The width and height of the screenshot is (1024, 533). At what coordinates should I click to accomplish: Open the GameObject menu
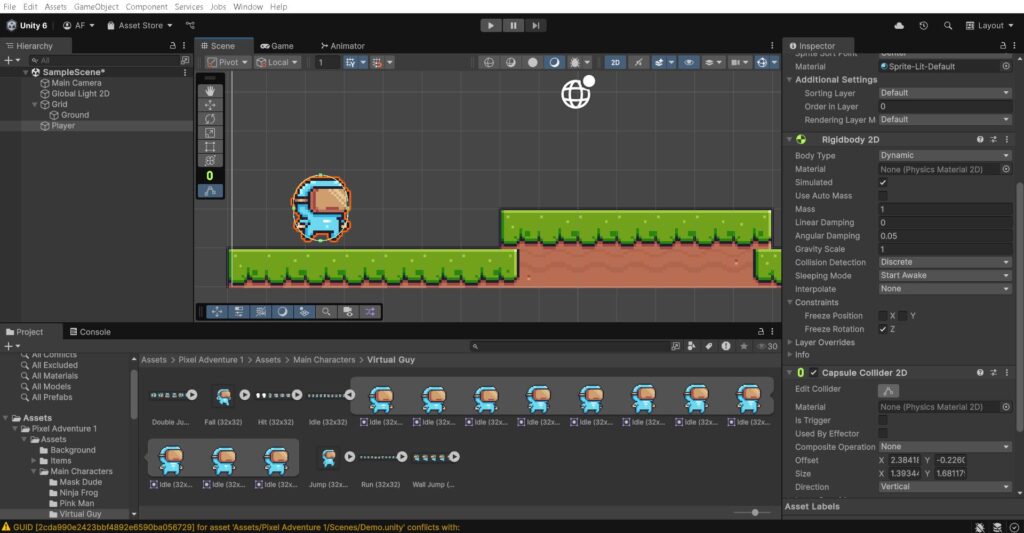coord(96,7)
